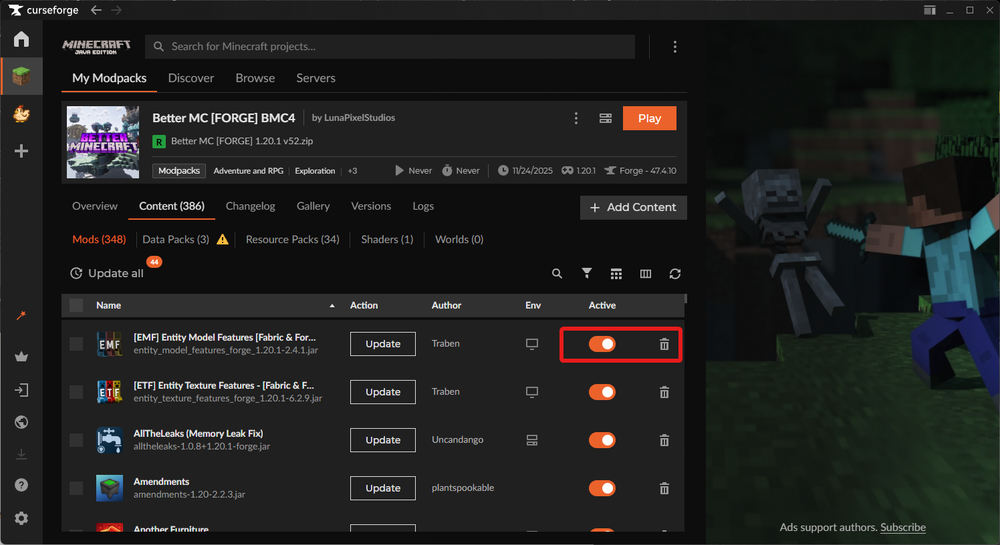Add a new game with plus icon
The height and width of the screenshot is (545, 1000).
click(21, 151)
